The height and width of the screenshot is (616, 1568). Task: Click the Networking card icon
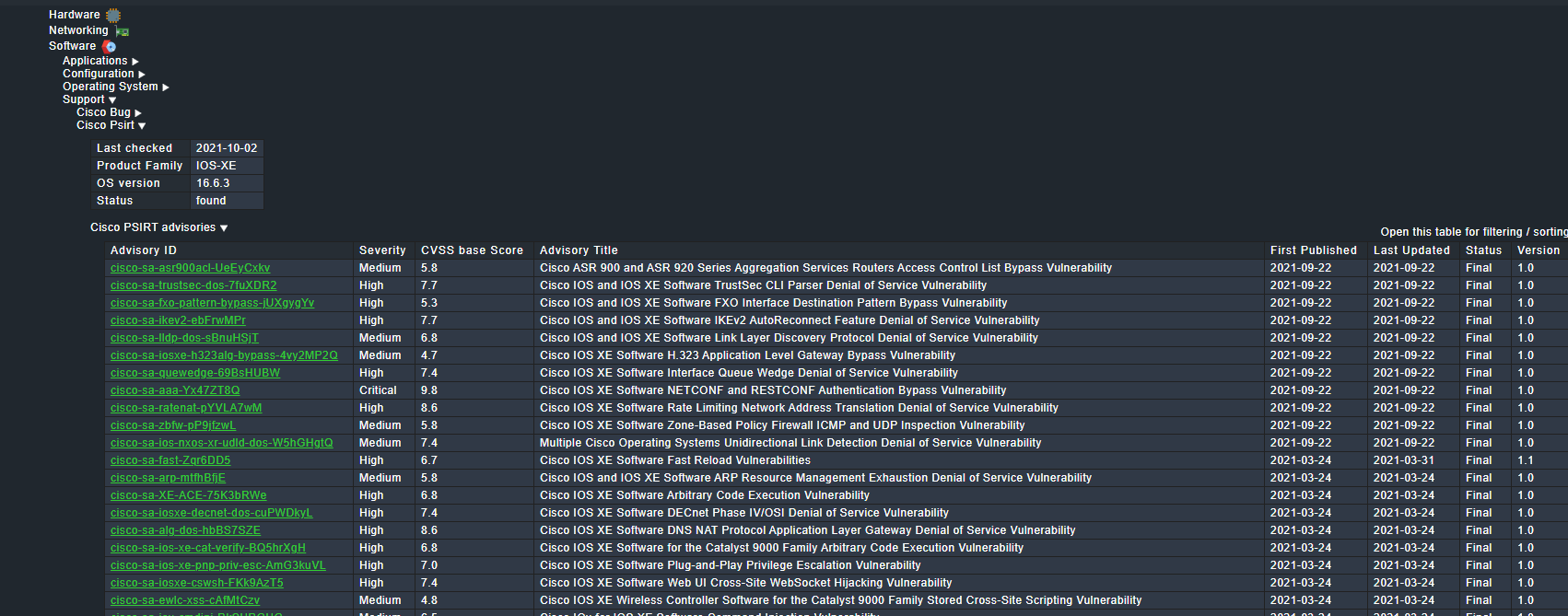pos(123,31)
